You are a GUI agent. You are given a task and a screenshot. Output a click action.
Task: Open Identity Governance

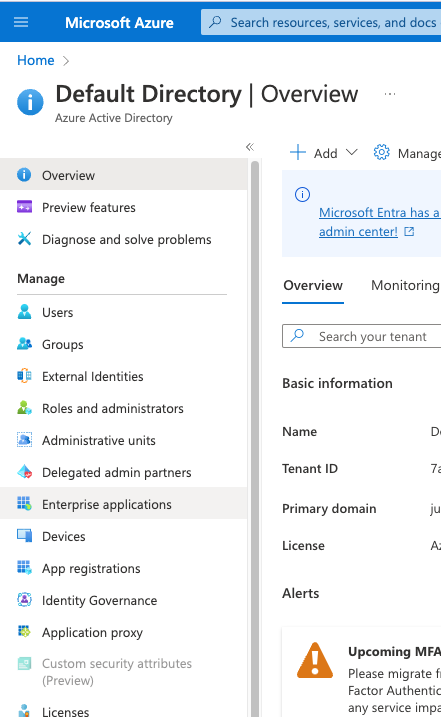click(124, 600)
